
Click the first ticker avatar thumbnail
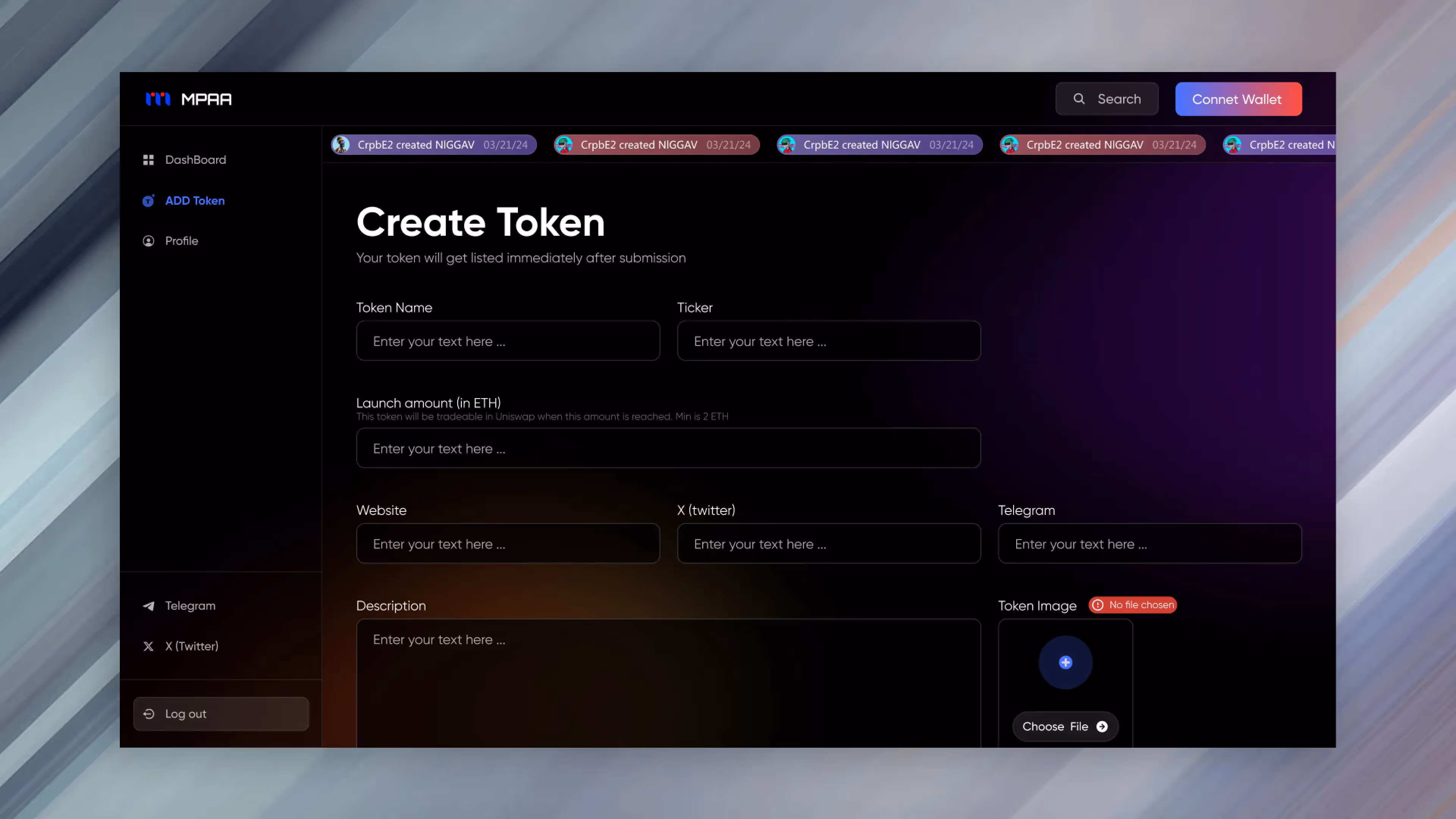(x=341, y=145)
